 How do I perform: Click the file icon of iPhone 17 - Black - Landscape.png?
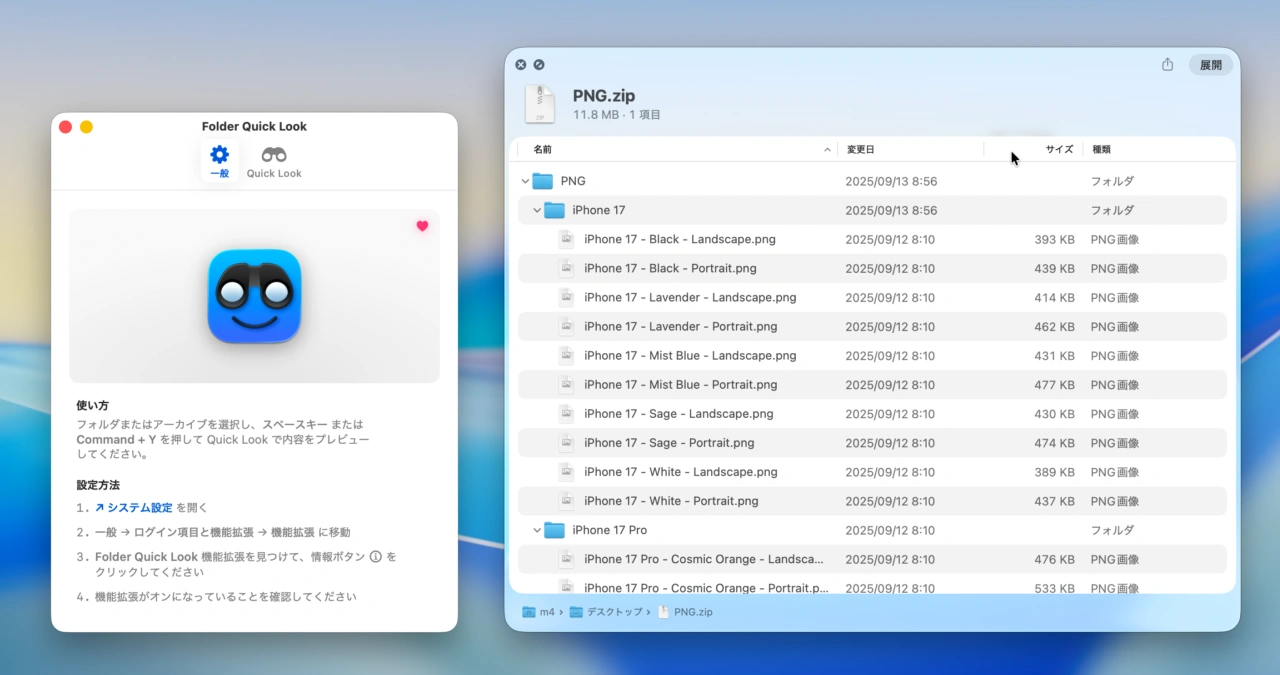pyautogui.click(x=566, y=239)
